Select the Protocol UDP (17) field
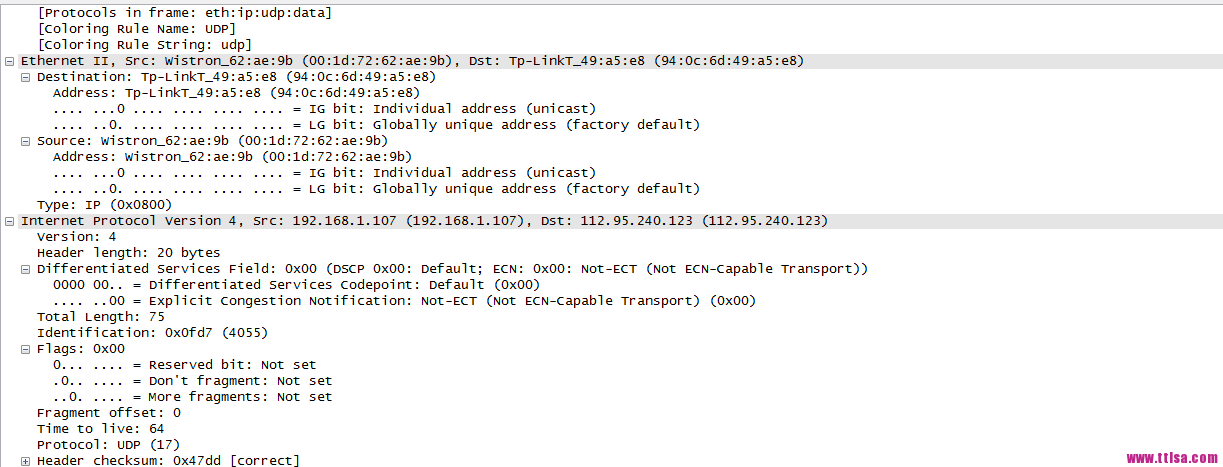This screenshot has height=467, width=1223. 109,445
